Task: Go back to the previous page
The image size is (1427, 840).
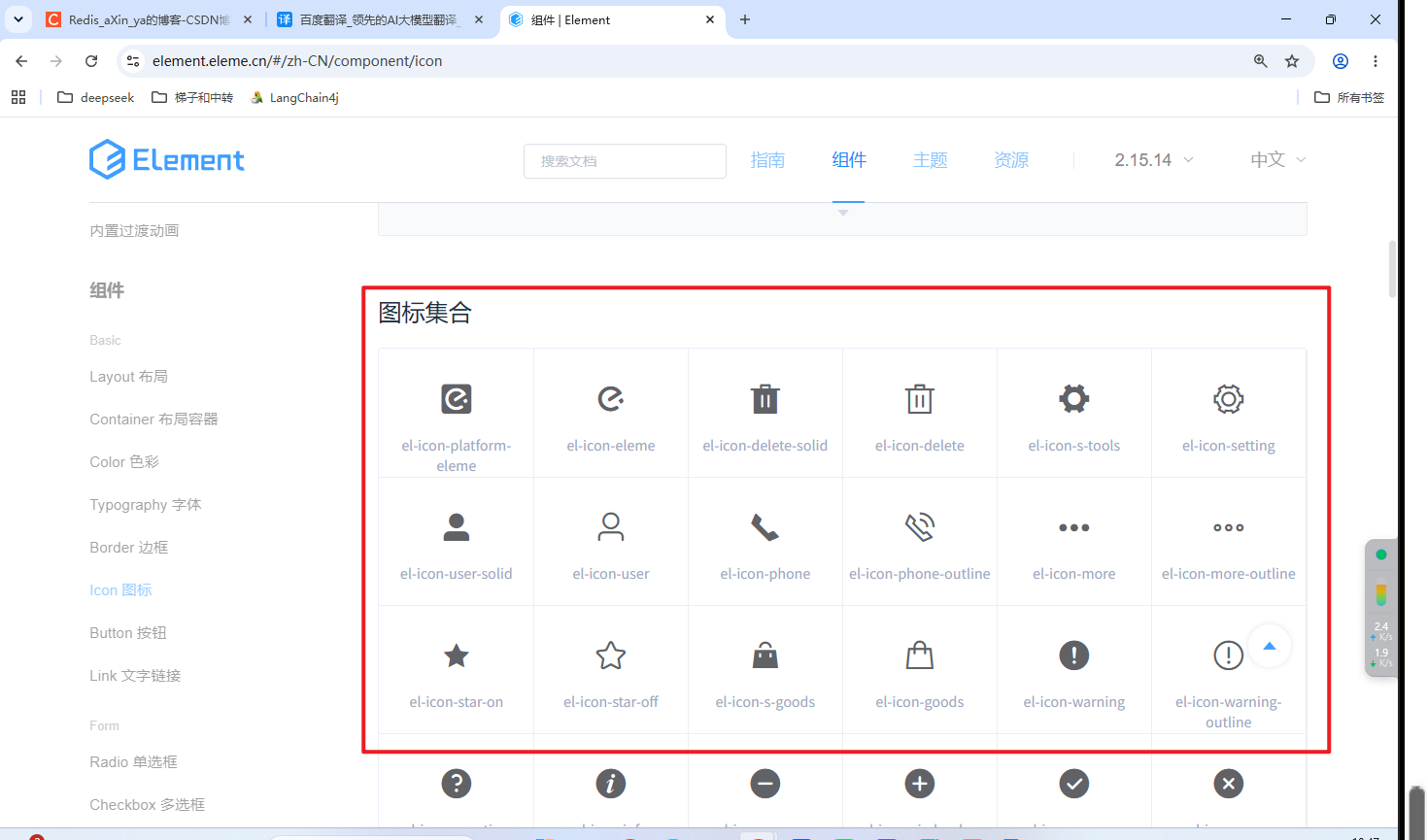Action: pos(21,61)
